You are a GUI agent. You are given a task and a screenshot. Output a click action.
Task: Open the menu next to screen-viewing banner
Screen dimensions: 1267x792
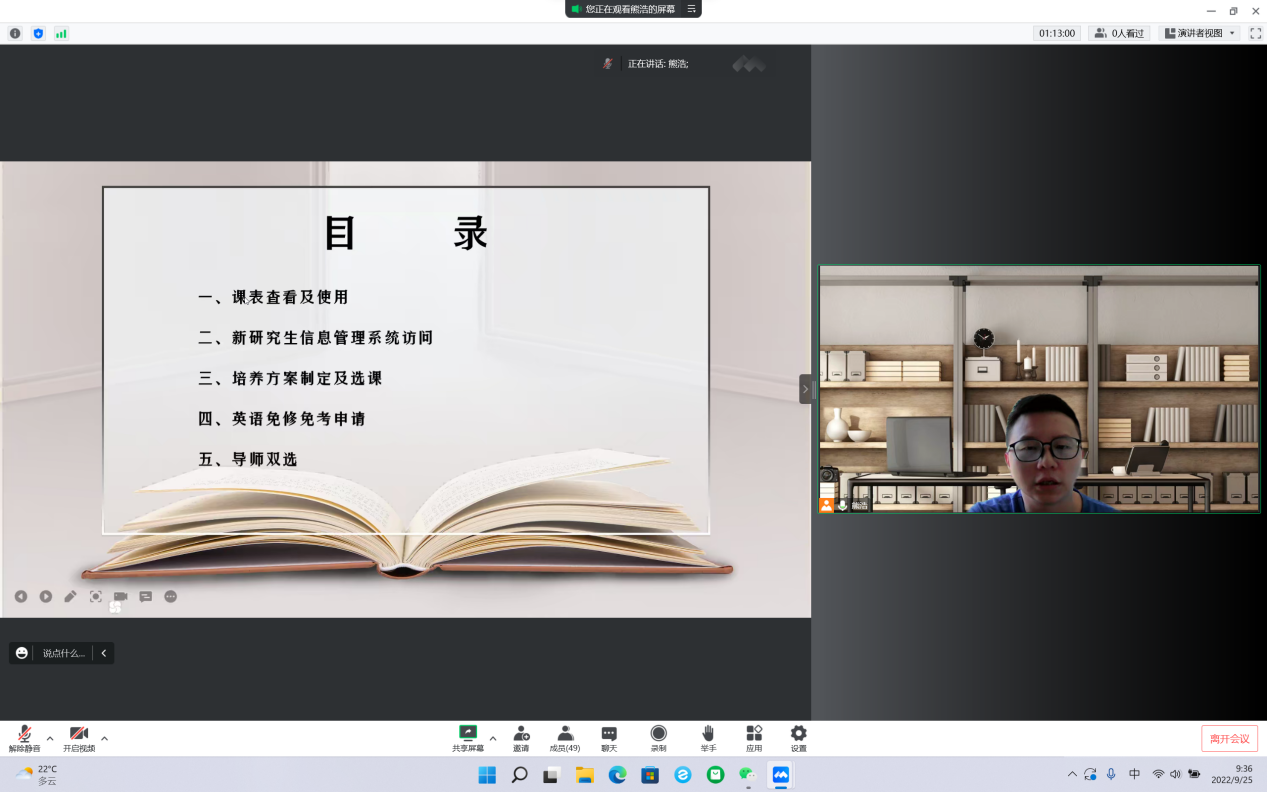691,9
